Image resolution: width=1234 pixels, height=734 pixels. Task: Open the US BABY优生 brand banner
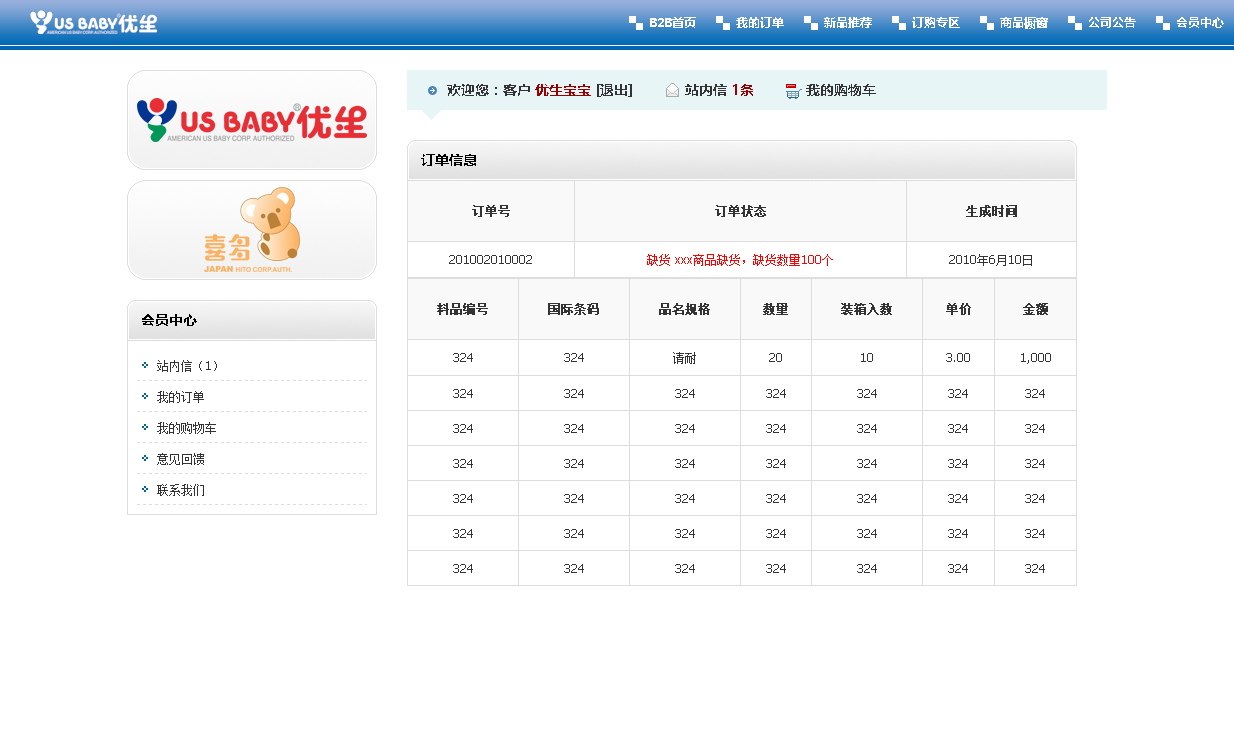[x=252, y=120]
